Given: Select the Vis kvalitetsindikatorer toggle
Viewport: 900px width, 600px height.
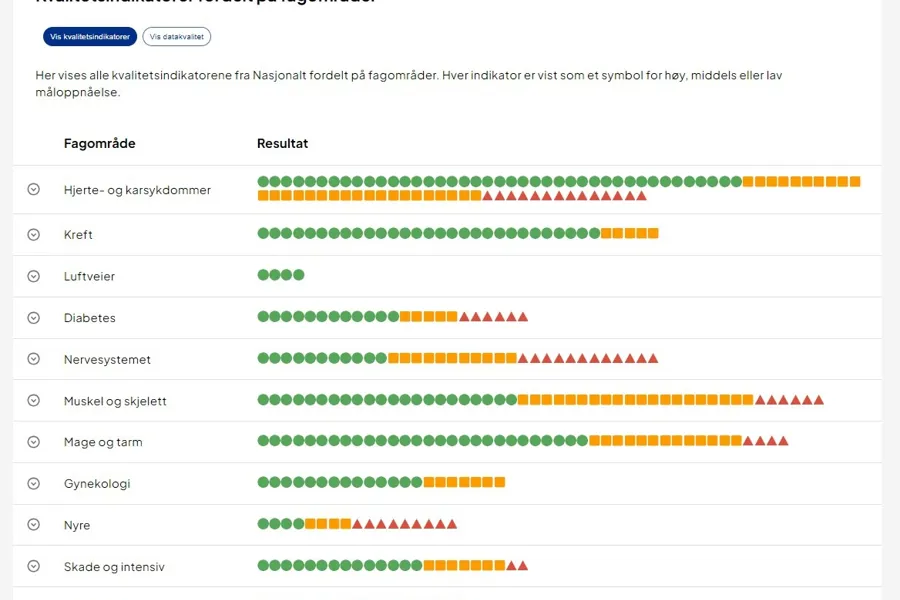Looking at the screenshot, I should point(90,37).
